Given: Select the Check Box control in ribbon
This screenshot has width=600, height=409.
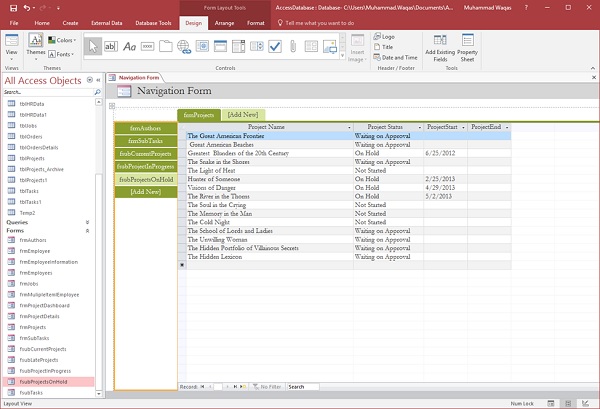Looking at the screenshot, I should point(275,46).
